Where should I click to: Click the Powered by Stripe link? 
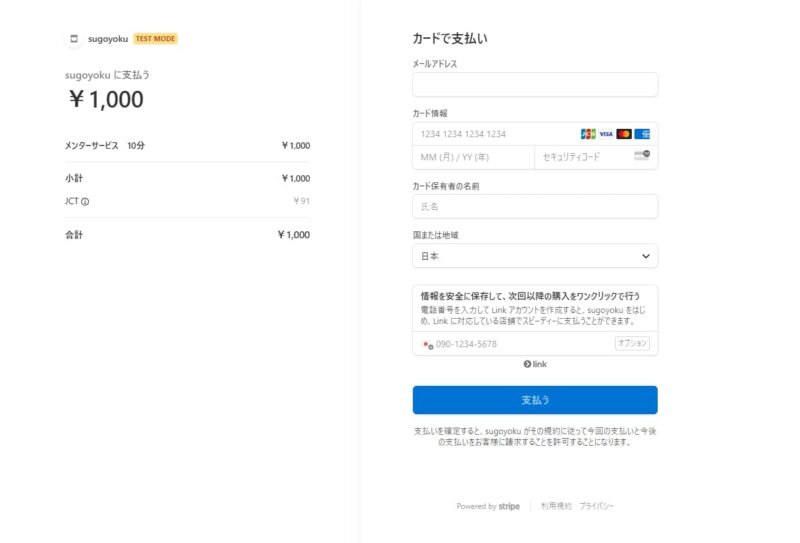[490, 506]
